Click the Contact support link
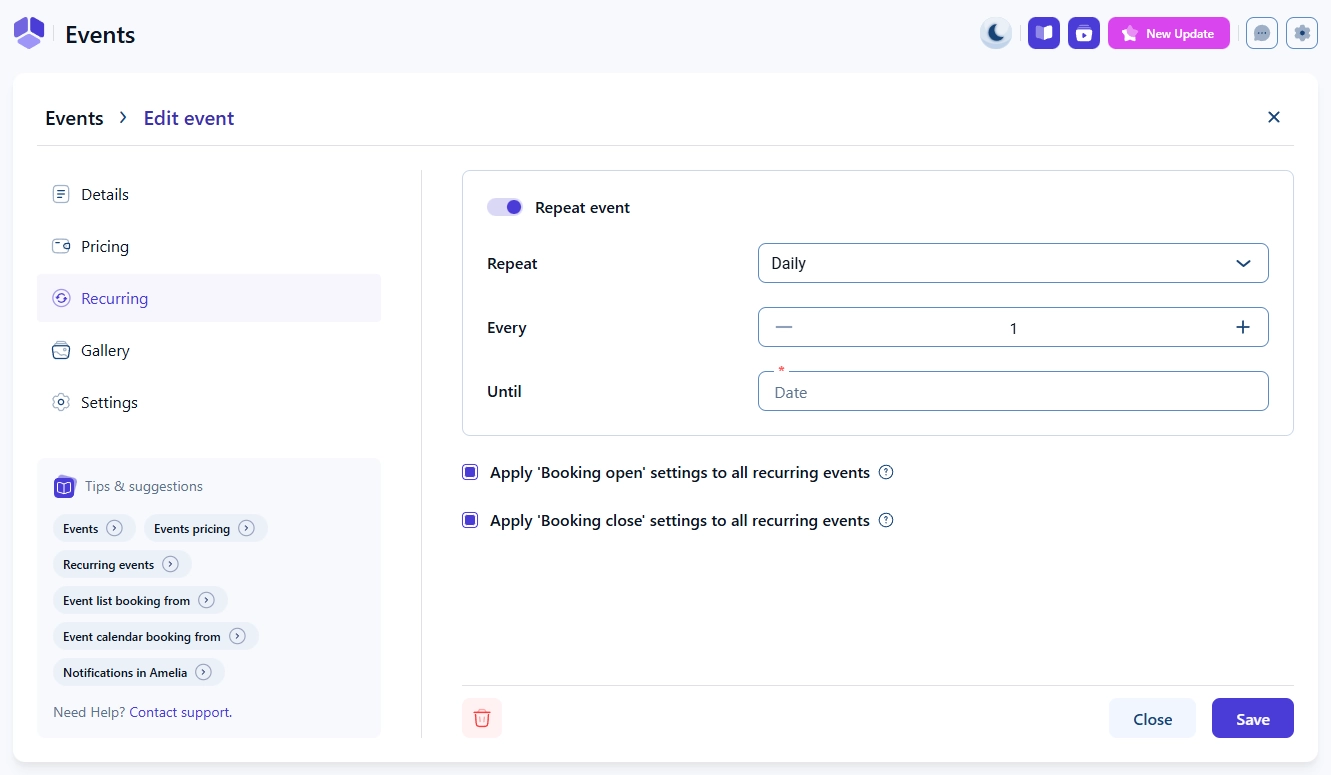The height and width of the screenshot is (775, 1331). tap(180, 712)
